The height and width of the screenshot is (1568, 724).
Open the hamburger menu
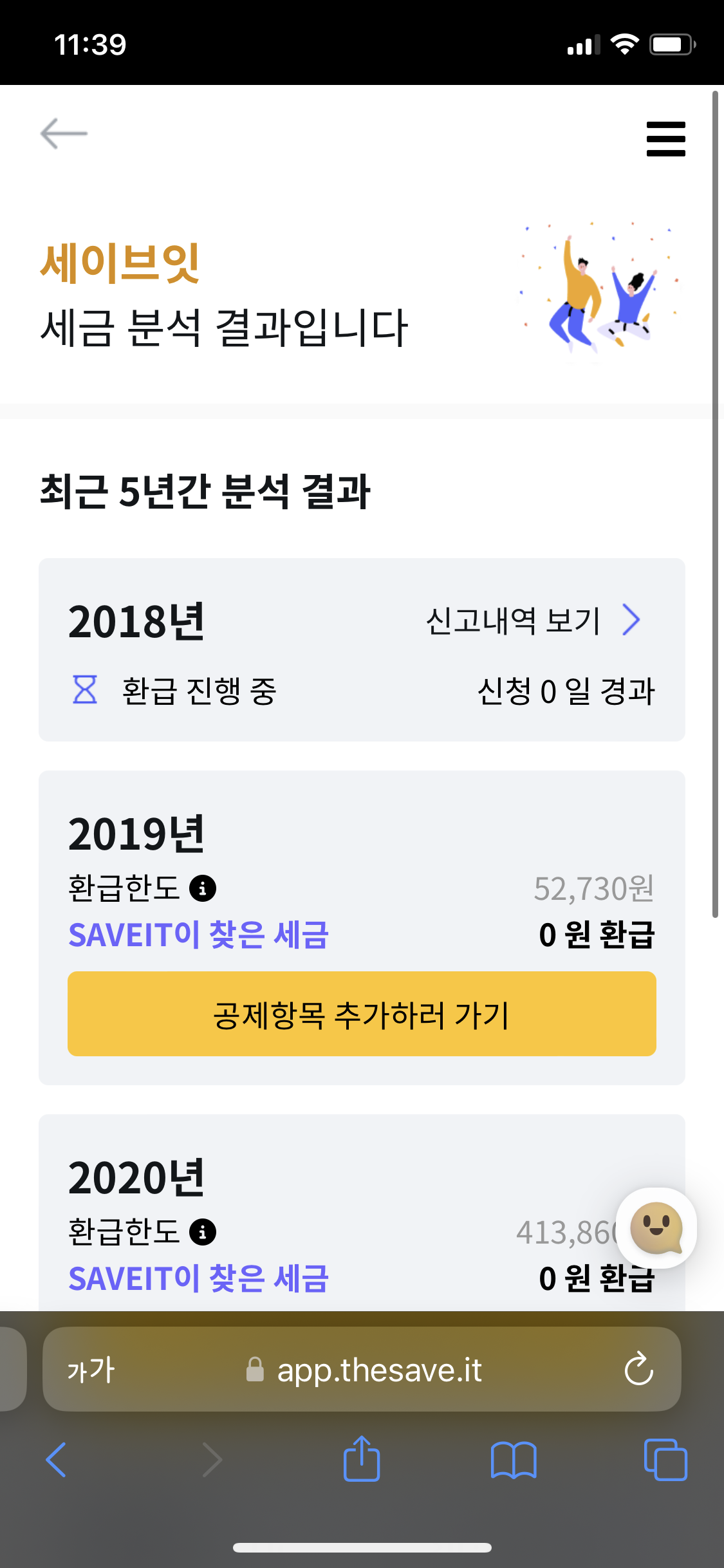[x=665, y=139]
